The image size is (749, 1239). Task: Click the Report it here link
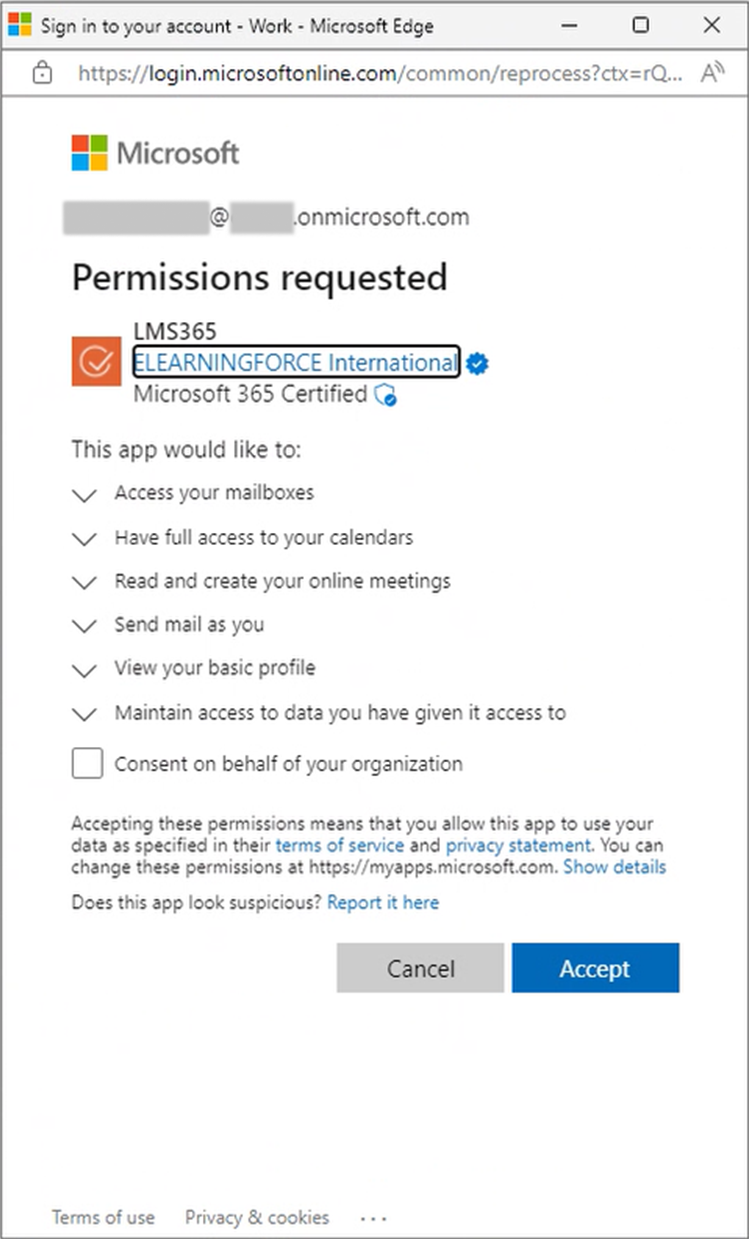(383, 903)
